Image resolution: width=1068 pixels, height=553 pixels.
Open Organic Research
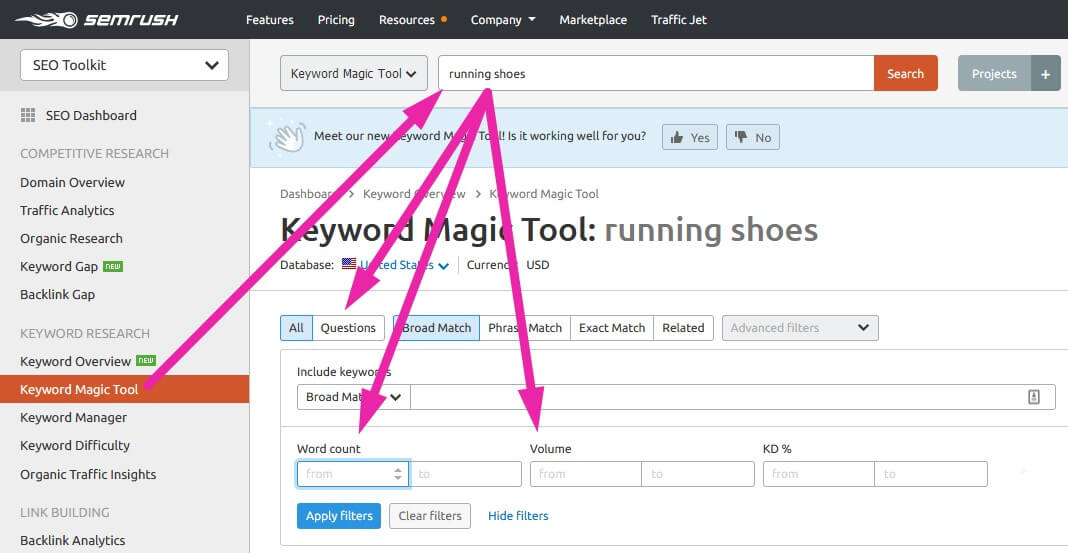click(x=72, y=238)
